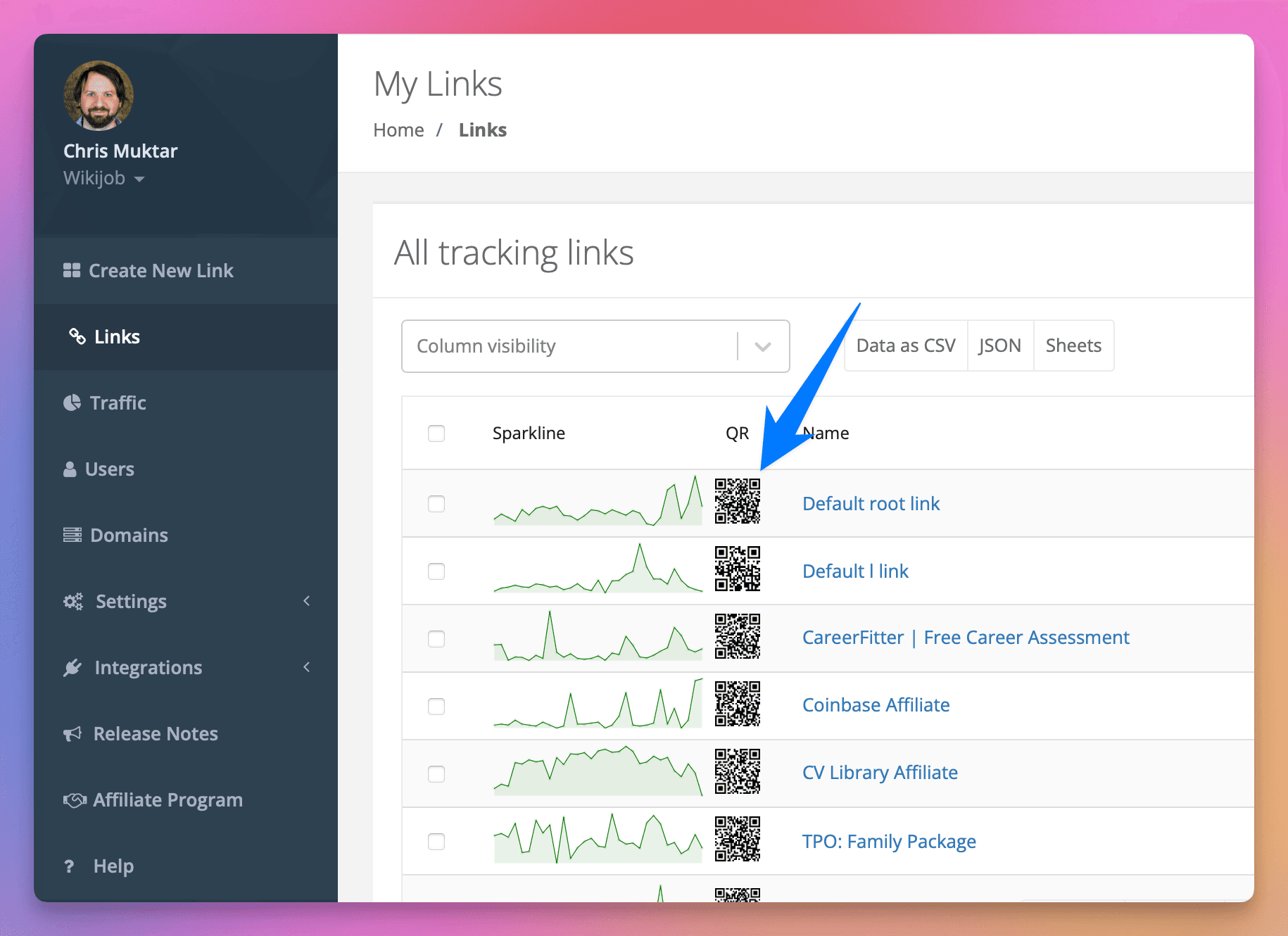Select the checkbox beside CareerFitter link
Viewport: 1288px width, 936px height.
[436, 639]
